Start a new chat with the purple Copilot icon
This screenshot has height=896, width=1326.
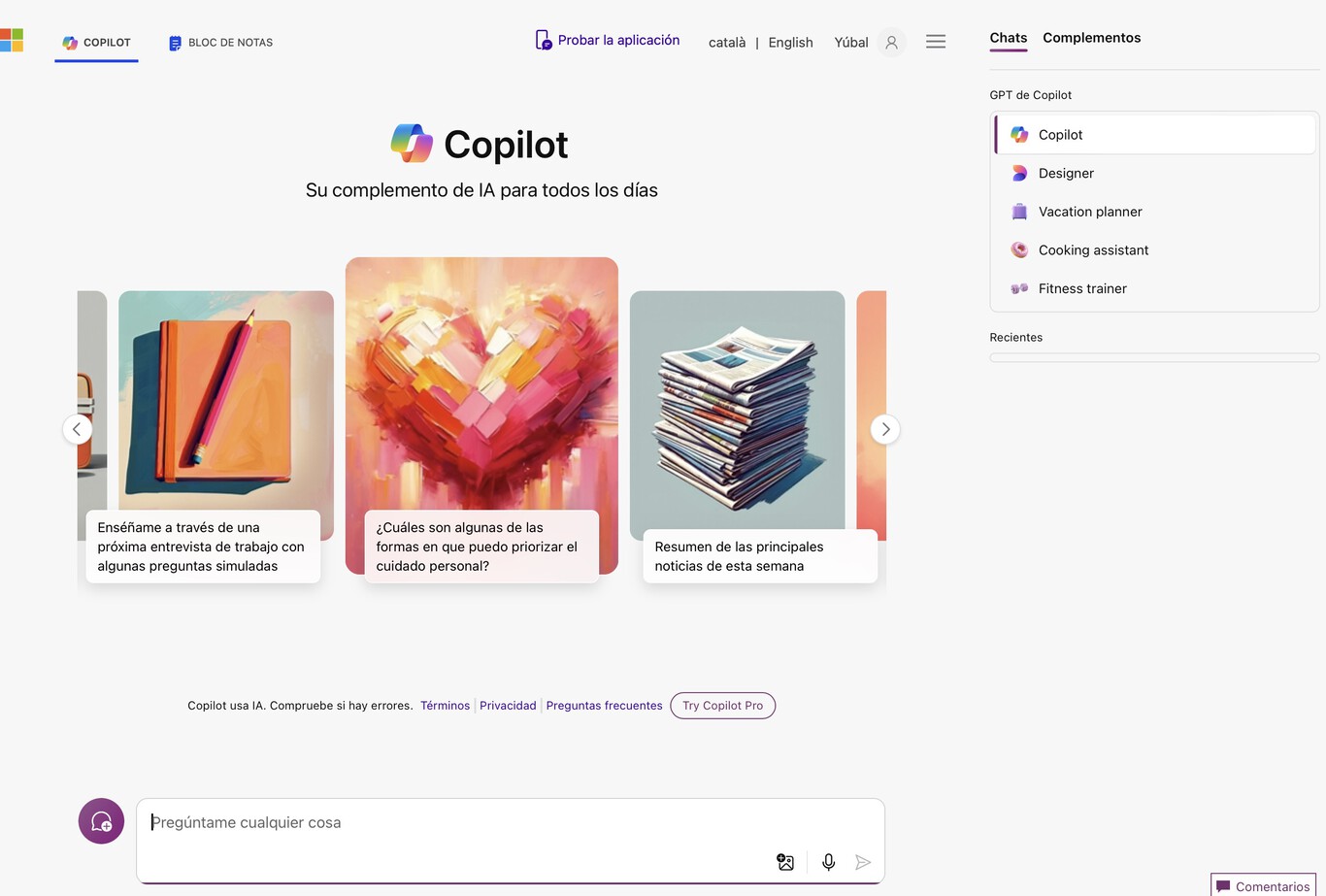(101, 820)
